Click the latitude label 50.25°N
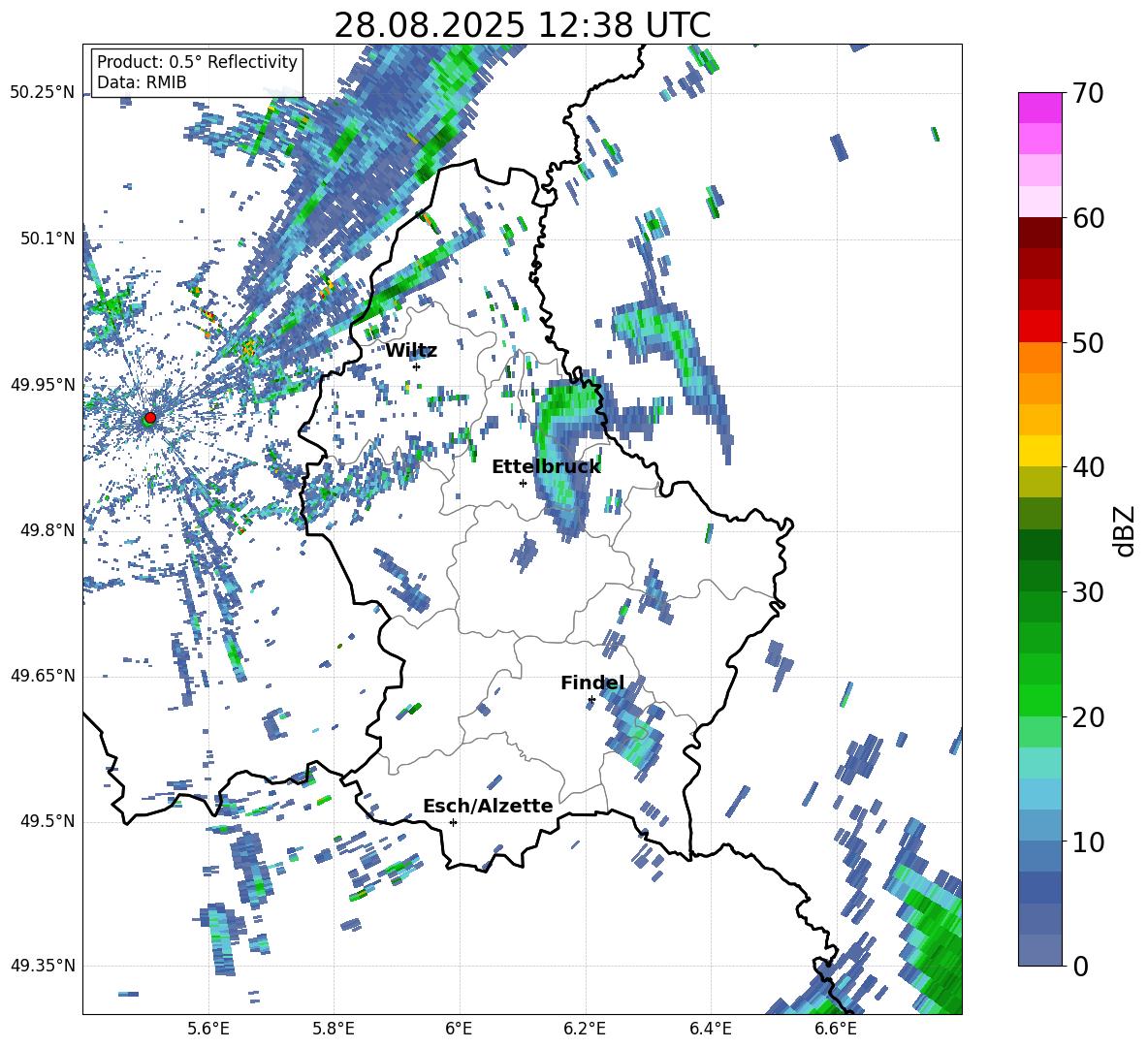This screenshot has width=1148, height=1048. pos(43,93)
